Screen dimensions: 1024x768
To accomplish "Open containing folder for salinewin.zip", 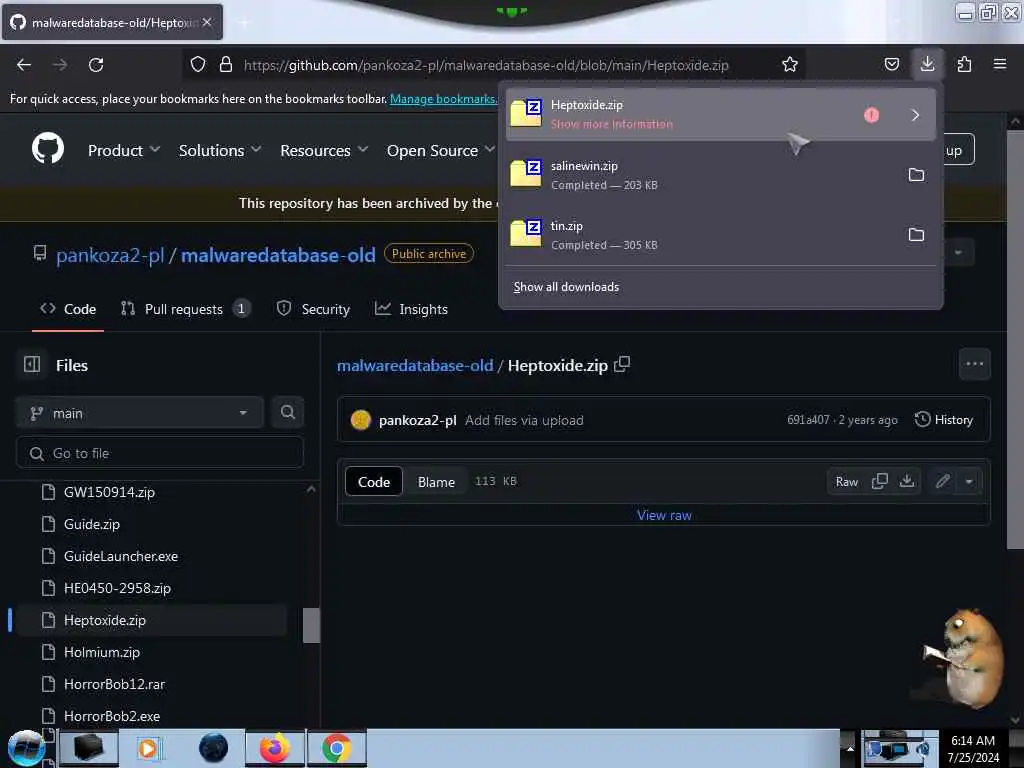I will click(916, 175).
